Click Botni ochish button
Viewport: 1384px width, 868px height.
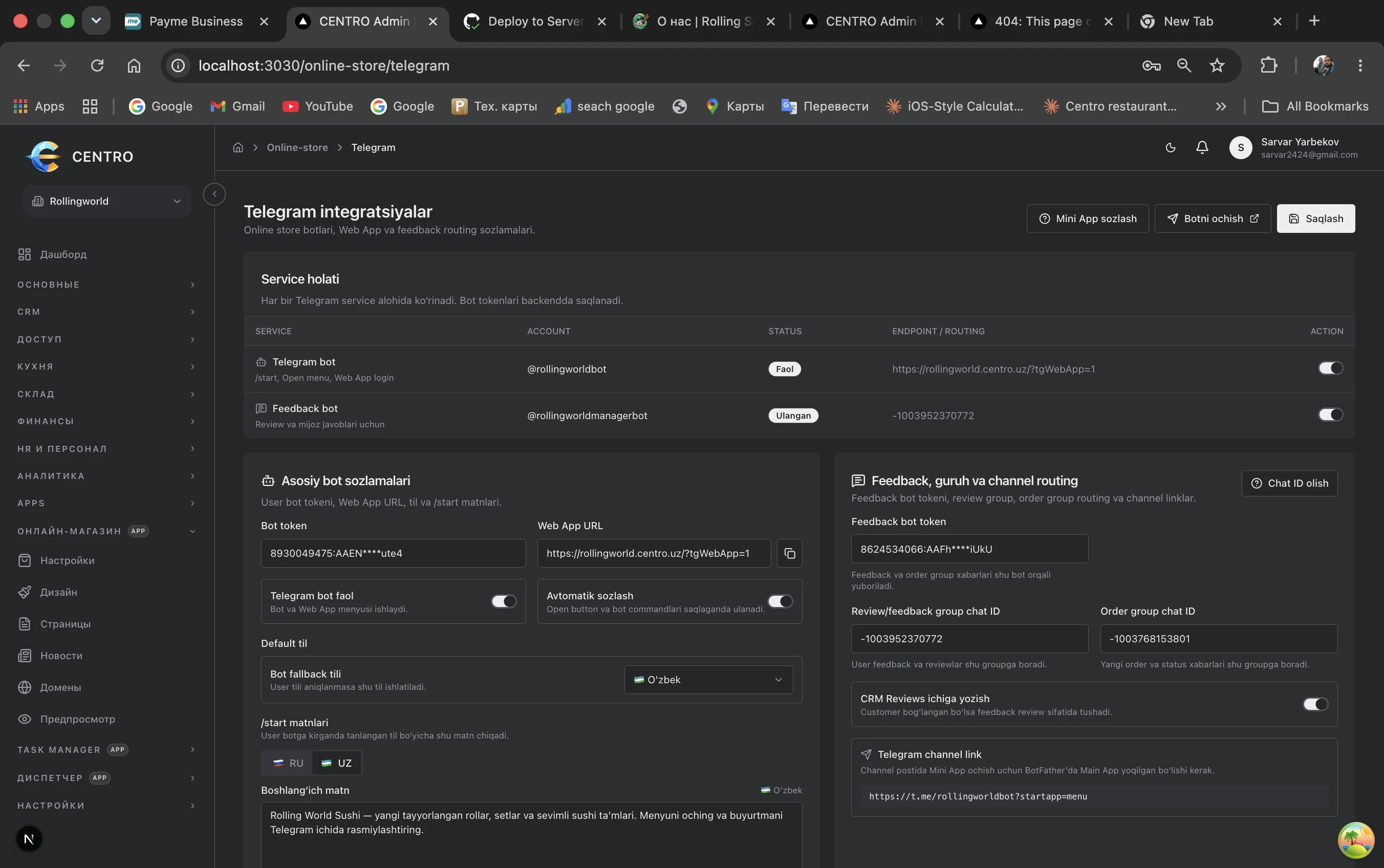pyautogui.click(x=1213, y=219)
